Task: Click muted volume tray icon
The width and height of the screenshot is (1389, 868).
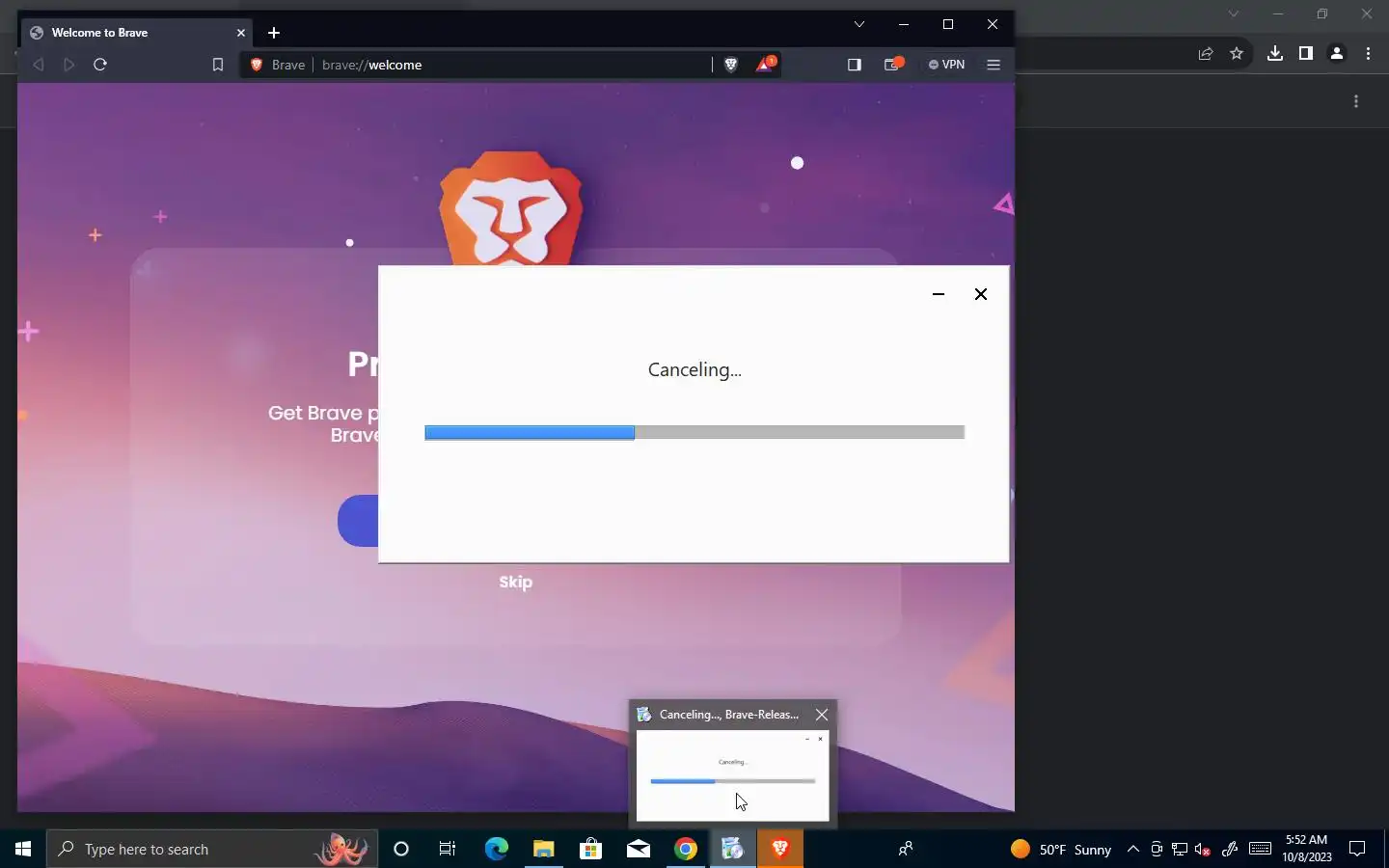Action: [1203, 849]
